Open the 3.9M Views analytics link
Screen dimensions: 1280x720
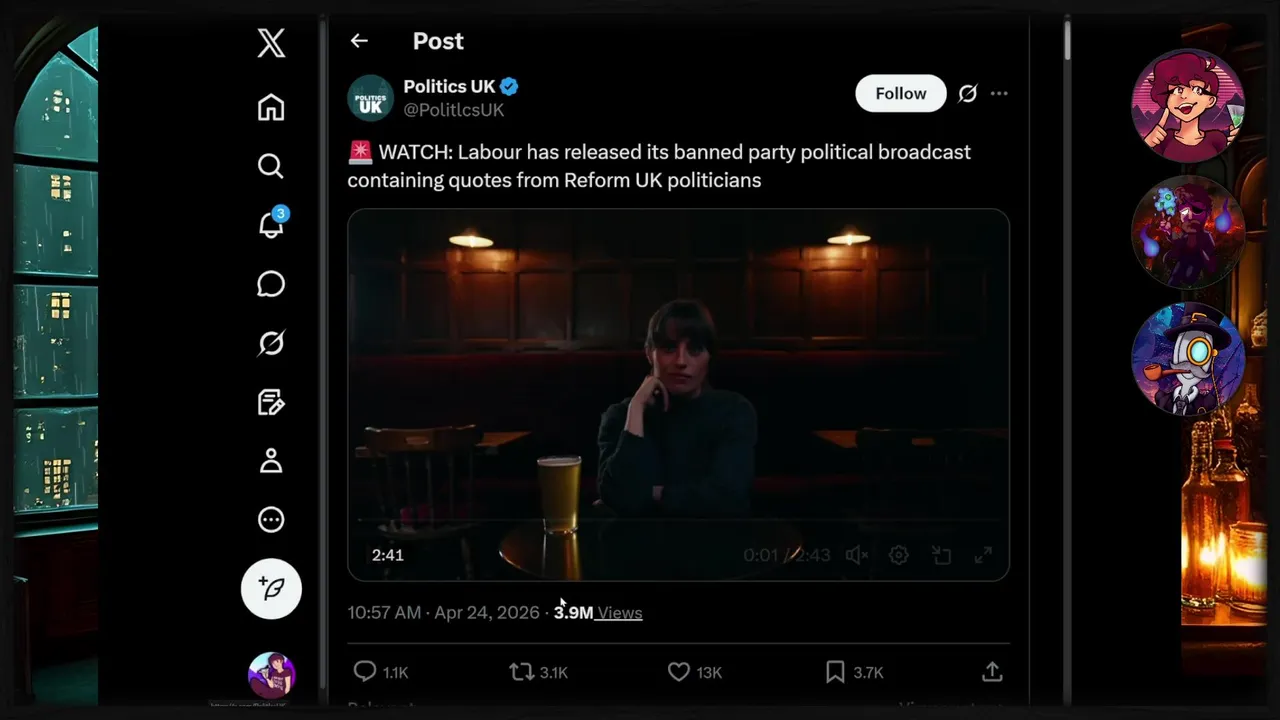point(598,613)
